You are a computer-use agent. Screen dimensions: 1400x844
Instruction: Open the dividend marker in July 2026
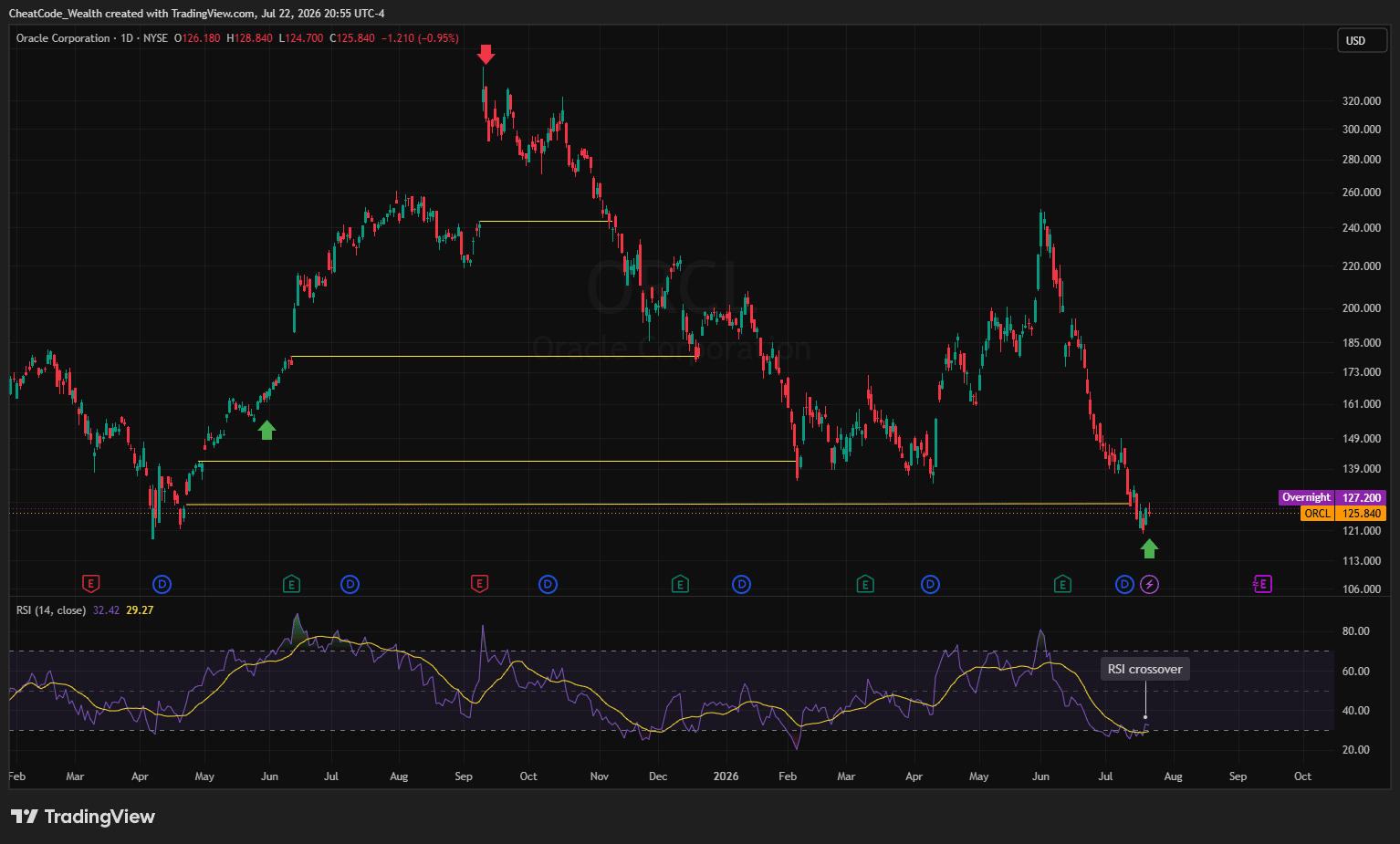(1124, 584)
